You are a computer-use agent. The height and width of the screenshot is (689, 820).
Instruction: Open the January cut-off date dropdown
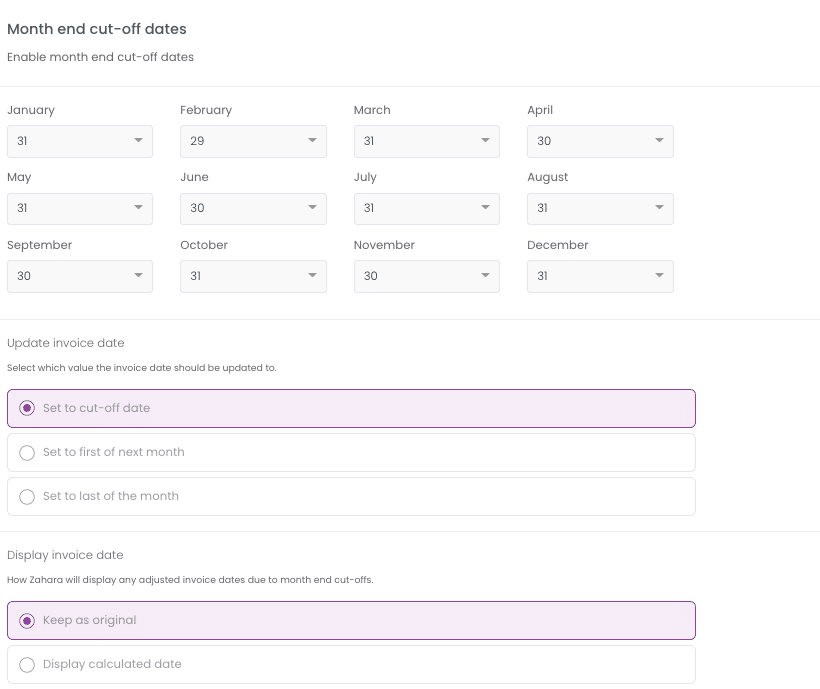[79, 141]
